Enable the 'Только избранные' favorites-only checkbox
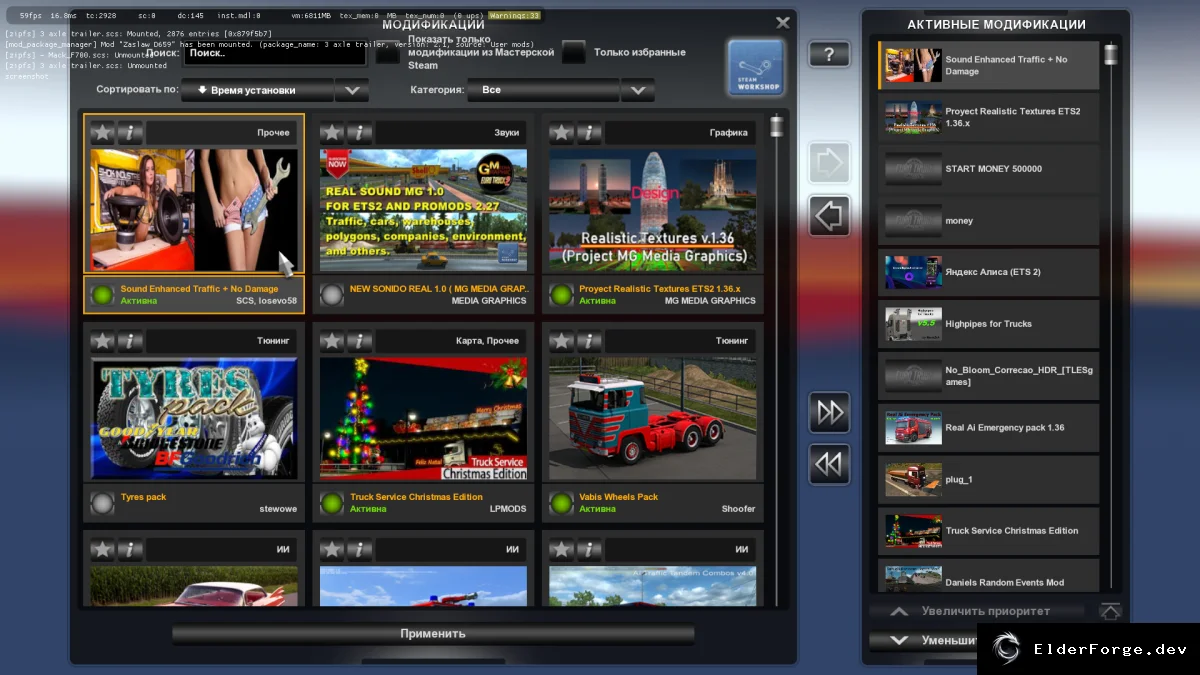 coord(573,52)
